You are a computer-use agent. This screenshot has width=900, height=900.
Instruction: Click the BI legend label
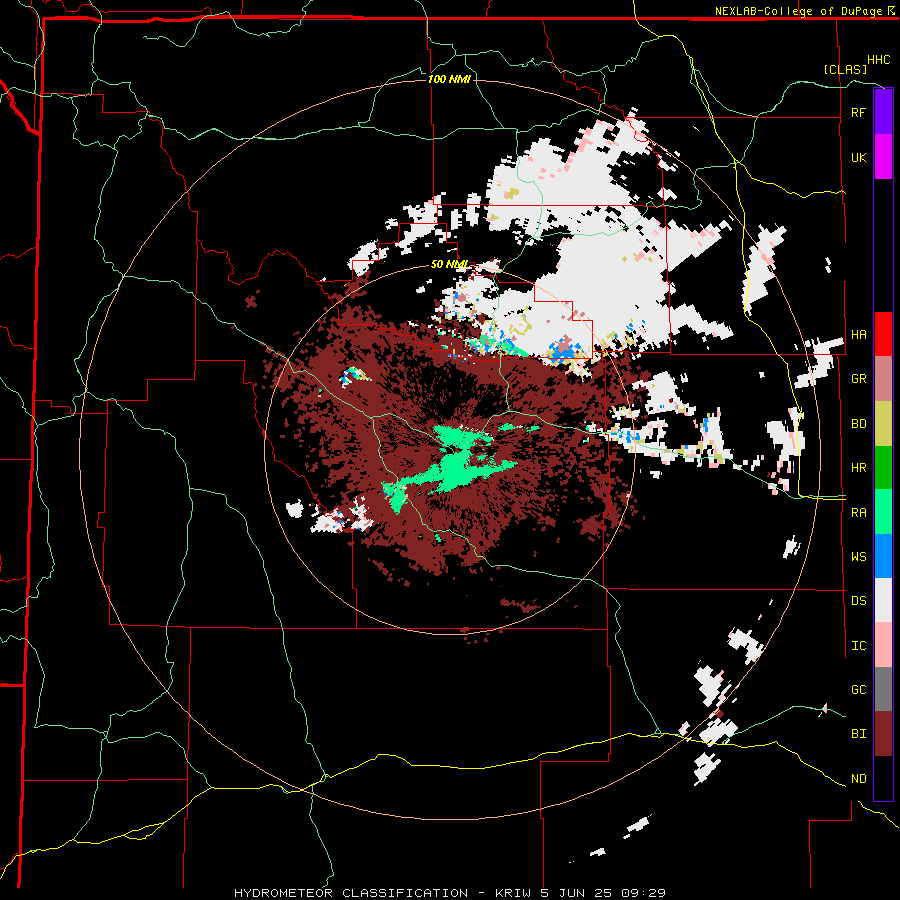pos(858,734)
